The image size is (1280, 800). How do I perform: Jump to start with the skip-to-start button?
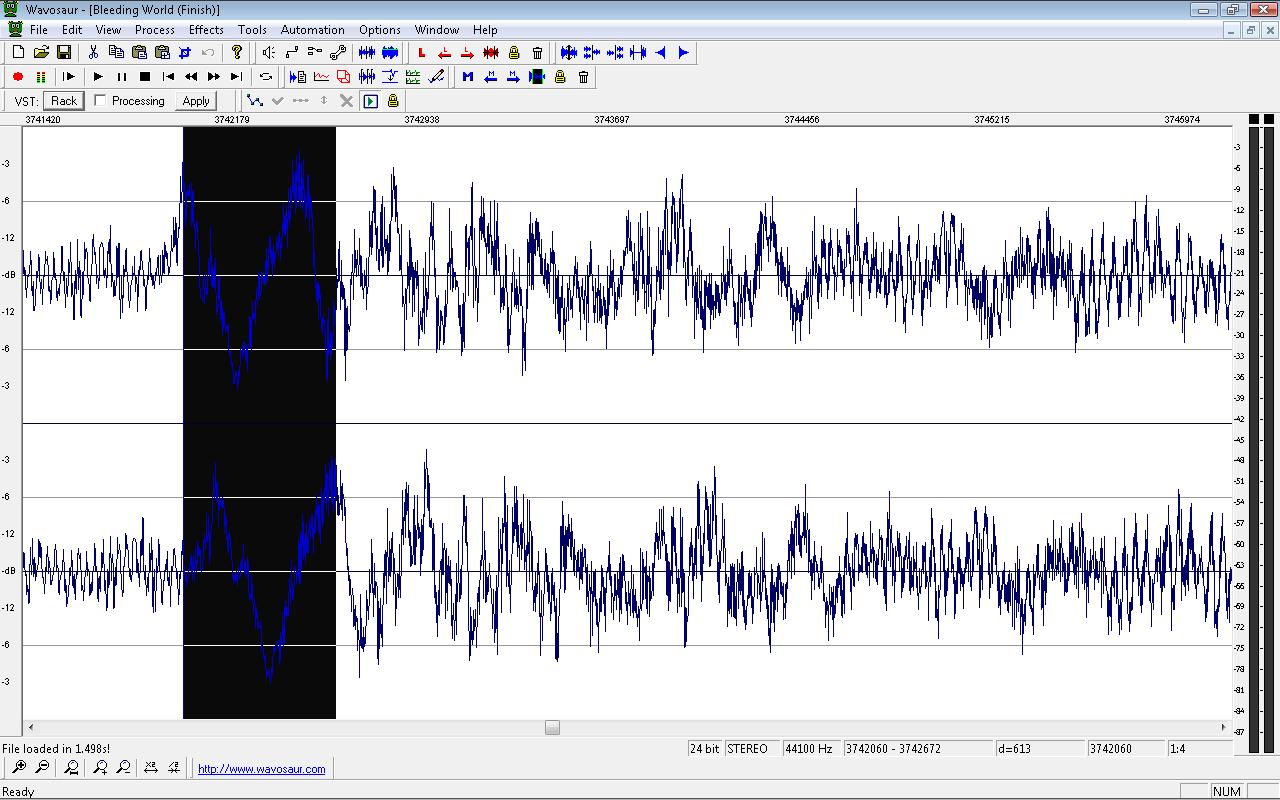[x=168, y=77]
